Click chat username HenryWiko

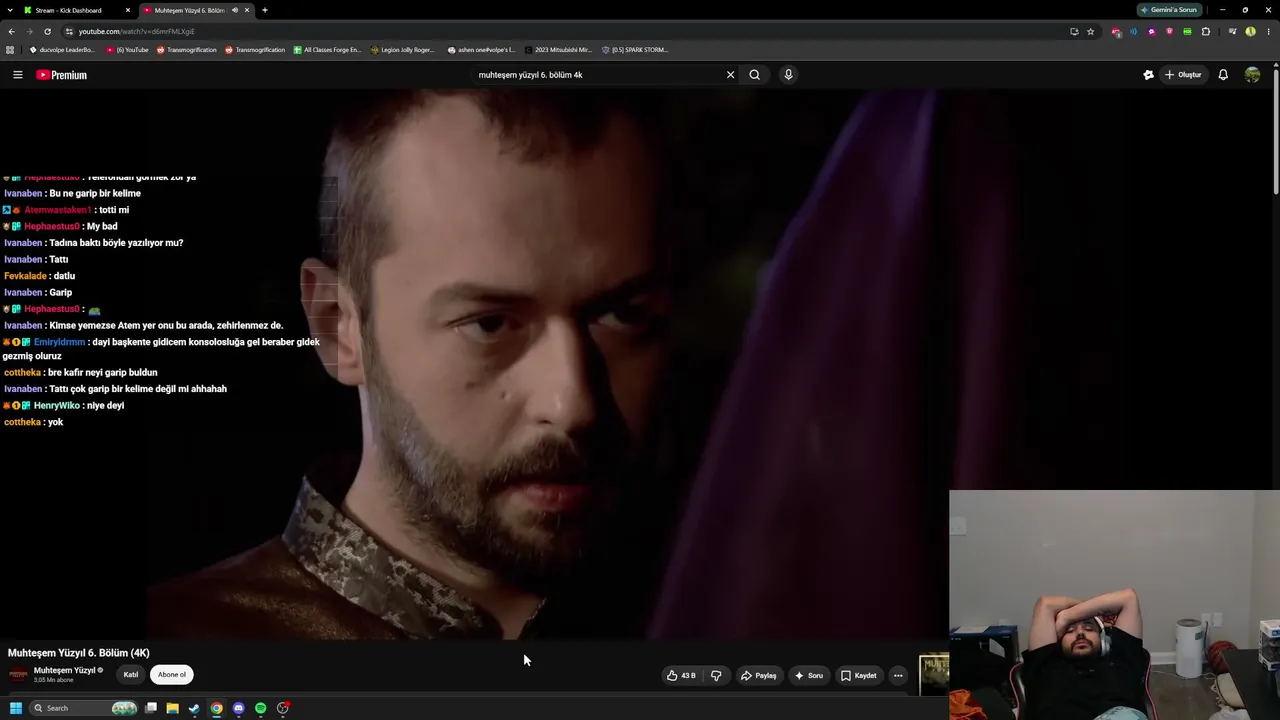click(x=57, y=405)
